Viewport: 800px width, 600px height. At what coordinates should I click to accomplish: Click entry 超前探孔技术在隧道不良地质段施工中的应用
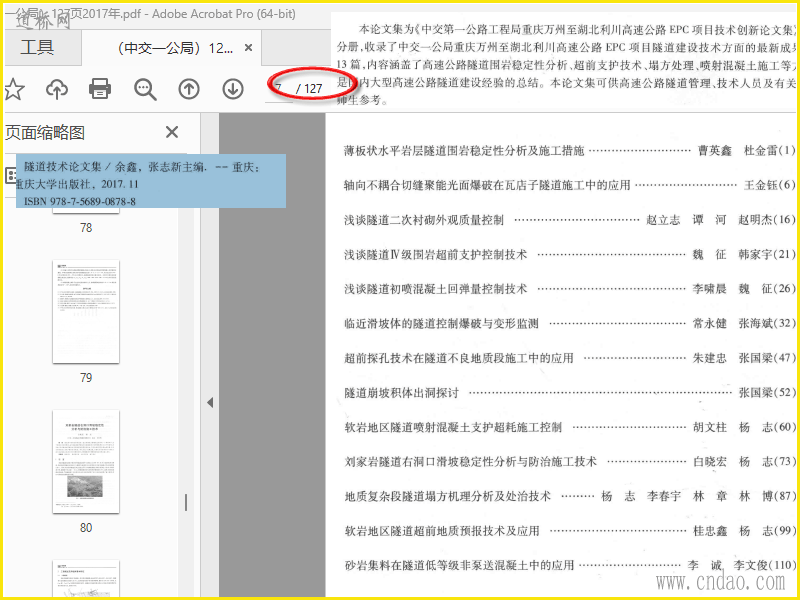pyautogui.click(x=459, y=358)
